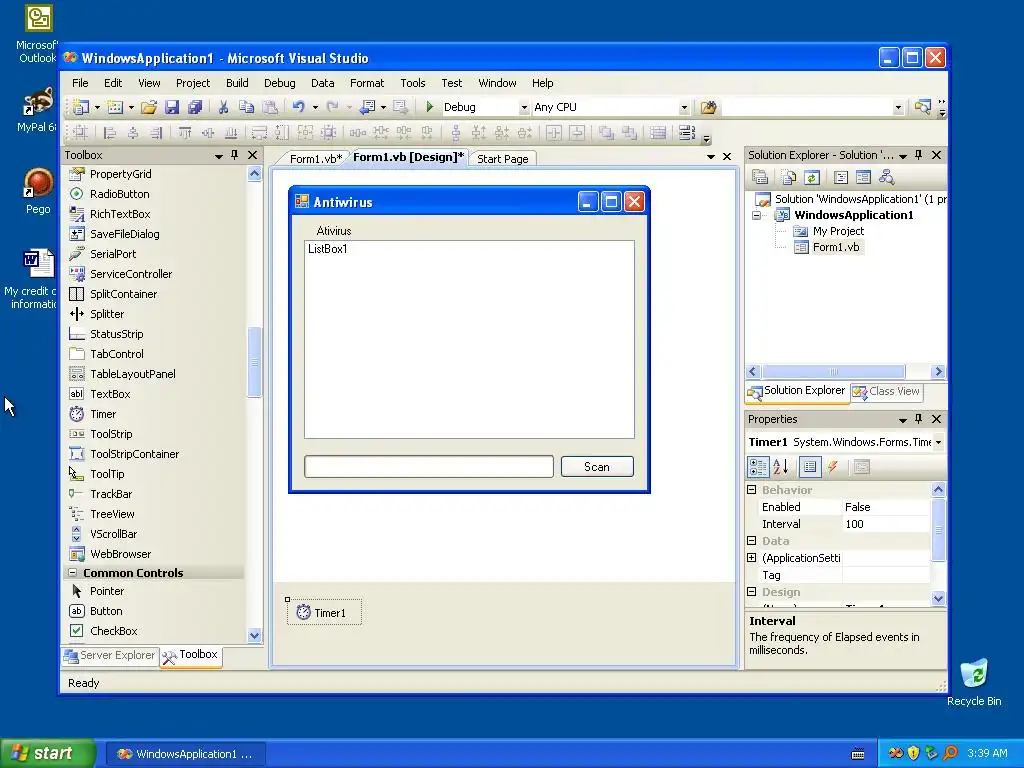Open the Any CPU platform dropdown
1024x768 pixels.
pos(684,108)
